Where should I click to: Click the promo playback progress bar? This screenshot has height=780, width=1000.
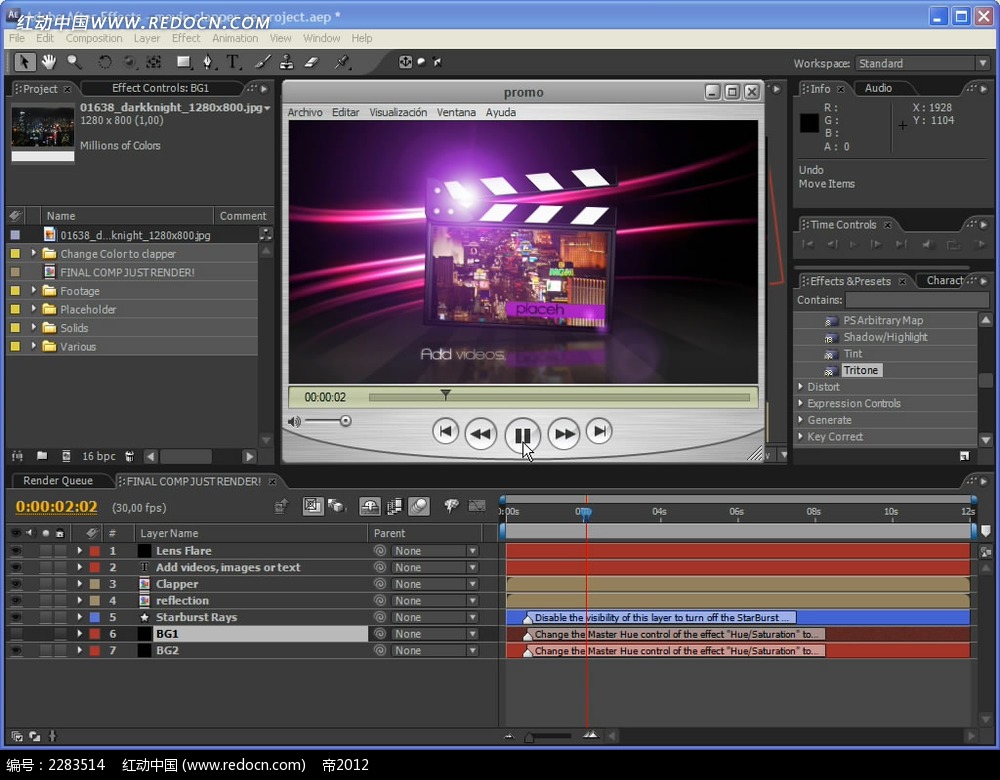559,397
